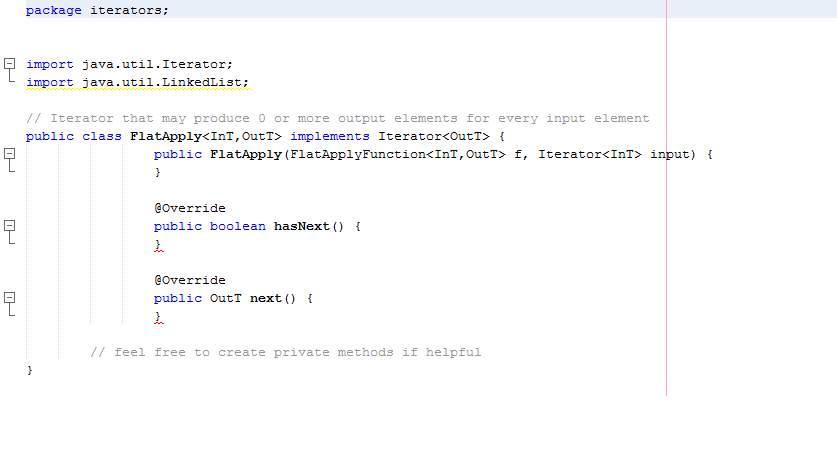837x450 pixels.
Task: Click the 'implements' keyword in class declaration
Action: [x=329, y=136]
